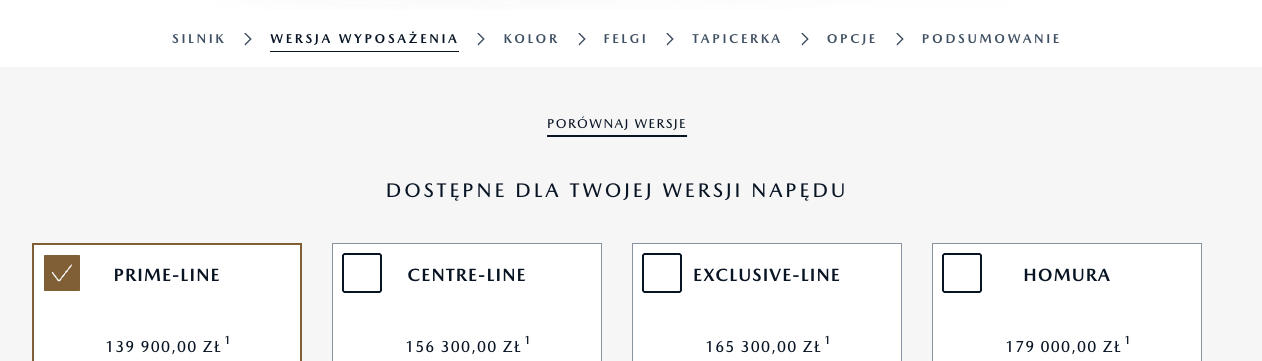Click the chevron arrow after Silnik
The width and height of the screenshot is (1262, 361).
248,39
